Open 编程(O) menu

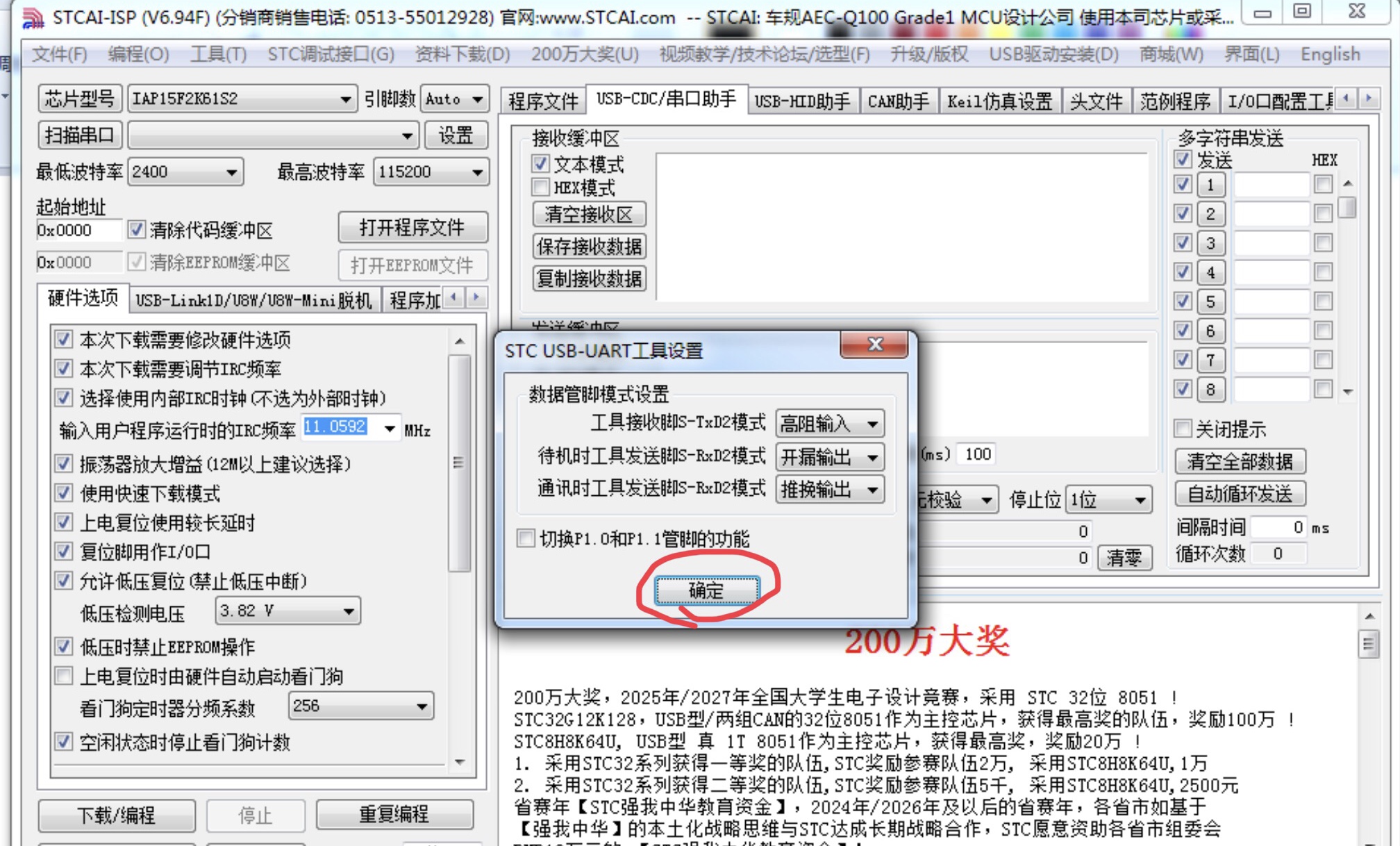[139, 54]
